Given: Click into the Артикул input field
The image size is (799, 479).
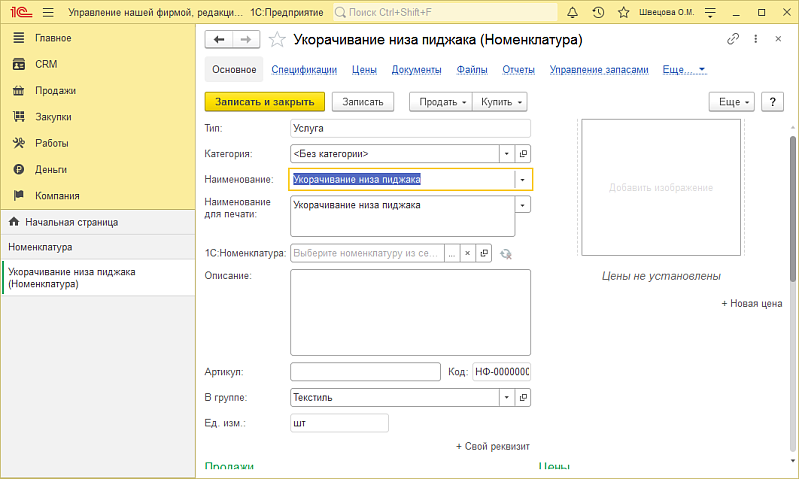Looking at the screenshot, I should [364, 372].
